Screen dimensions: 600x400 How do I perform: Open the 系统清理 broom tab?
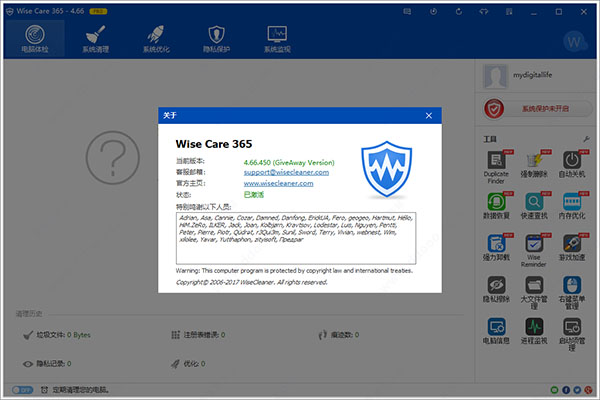95,39
